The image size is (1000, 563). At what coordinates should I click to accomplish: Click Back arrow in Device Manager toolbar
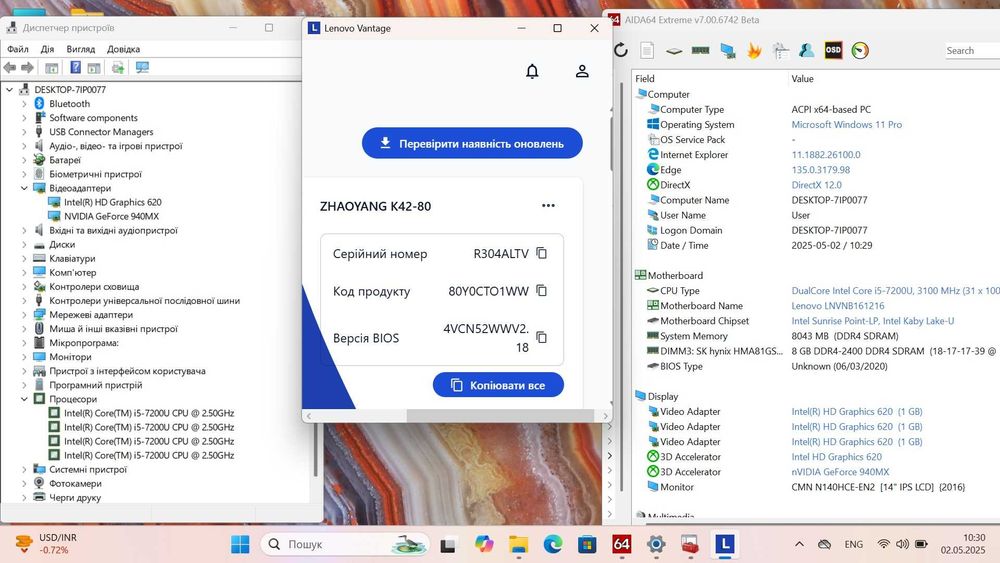[10, 68]
